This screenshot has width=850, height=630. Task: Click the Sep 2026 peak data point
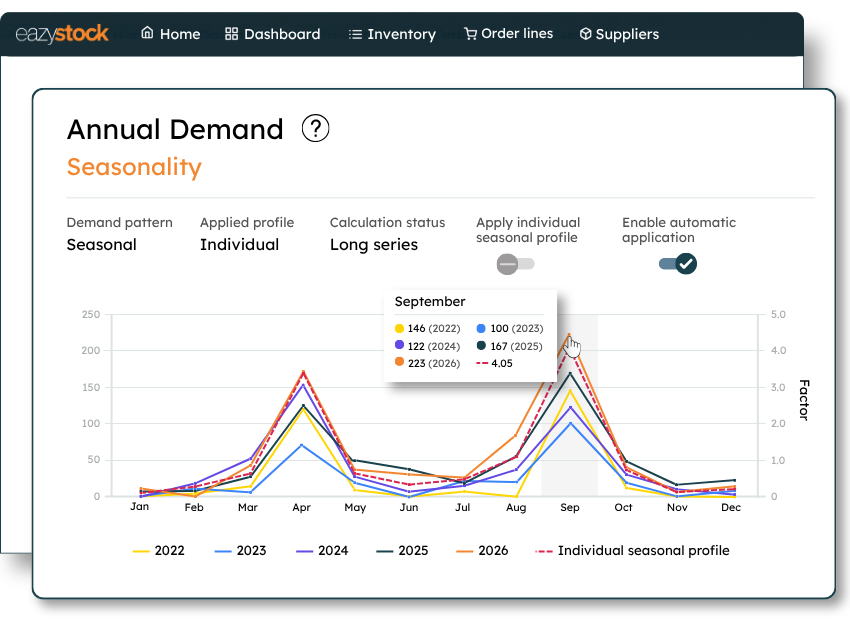click(569, 335)
